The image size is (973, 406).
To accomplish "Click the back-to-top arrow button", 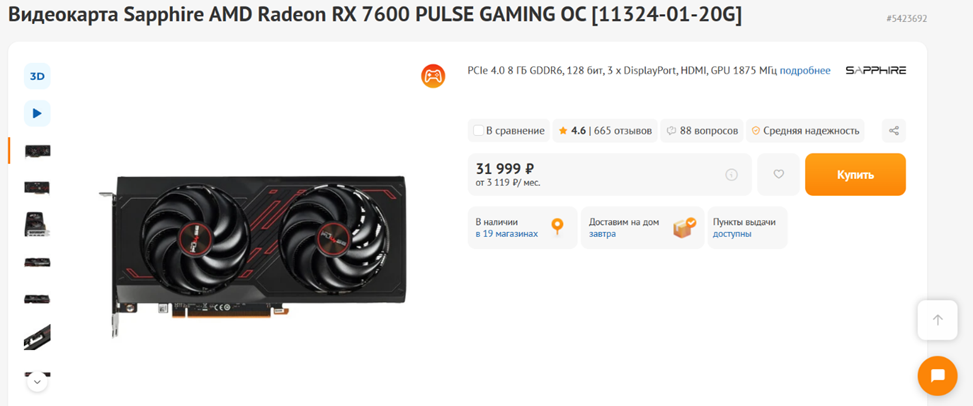I will (x=938, y=320).
